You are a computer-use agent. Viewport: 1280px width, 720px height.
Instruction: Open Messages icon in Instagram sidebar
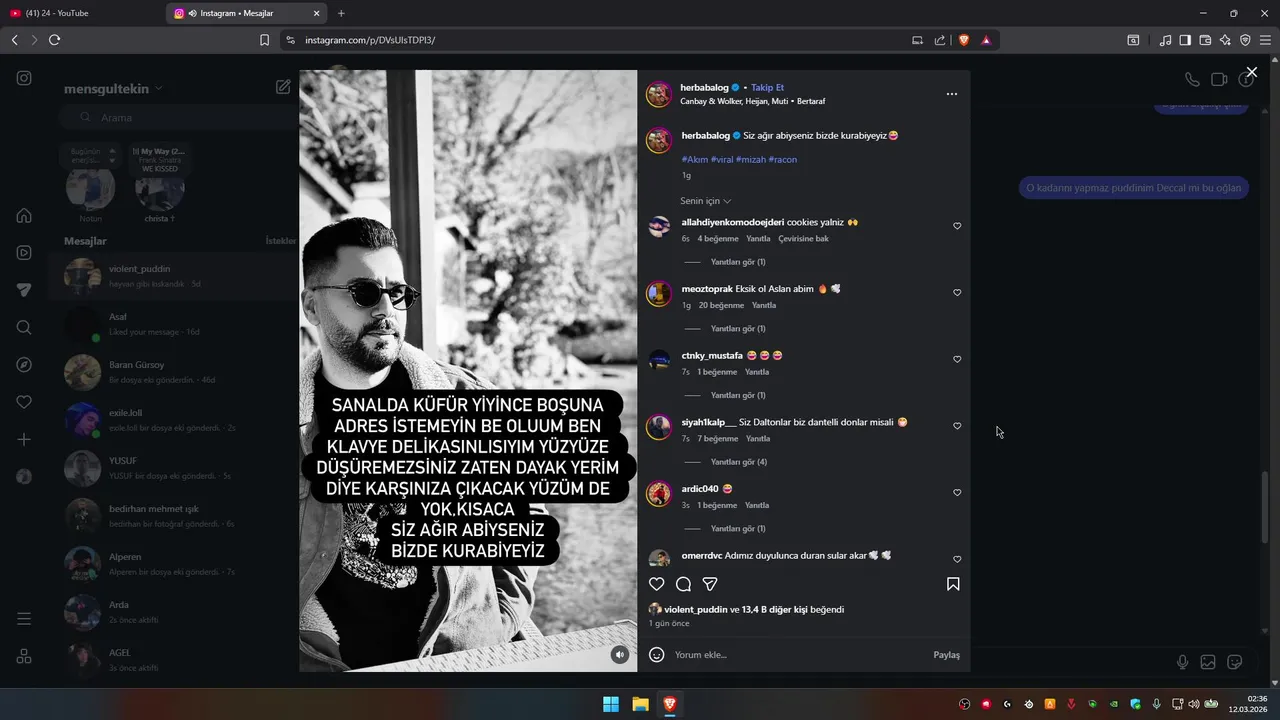tap(24, 290)
